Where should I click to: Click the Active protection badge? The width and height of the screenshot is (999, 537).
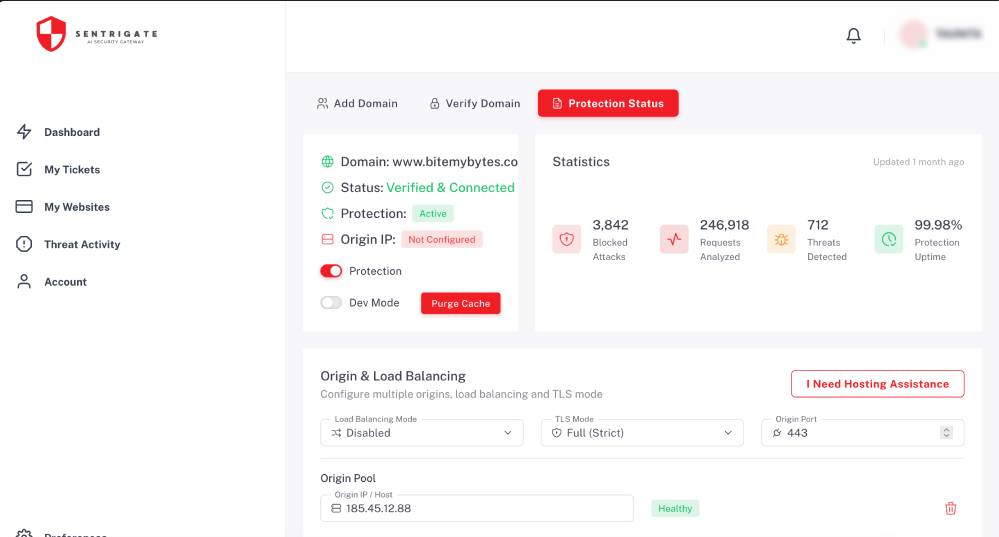point(433,213)
